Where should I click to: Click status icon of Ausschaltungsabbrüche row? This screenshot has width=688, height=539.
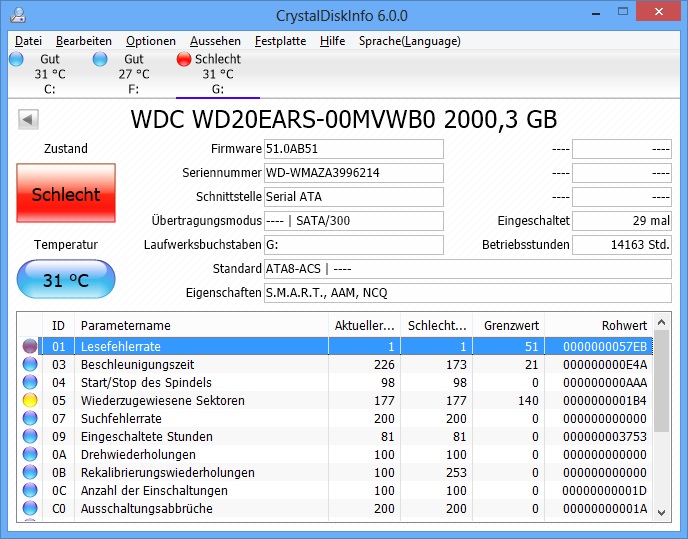[x=30, y=508]
